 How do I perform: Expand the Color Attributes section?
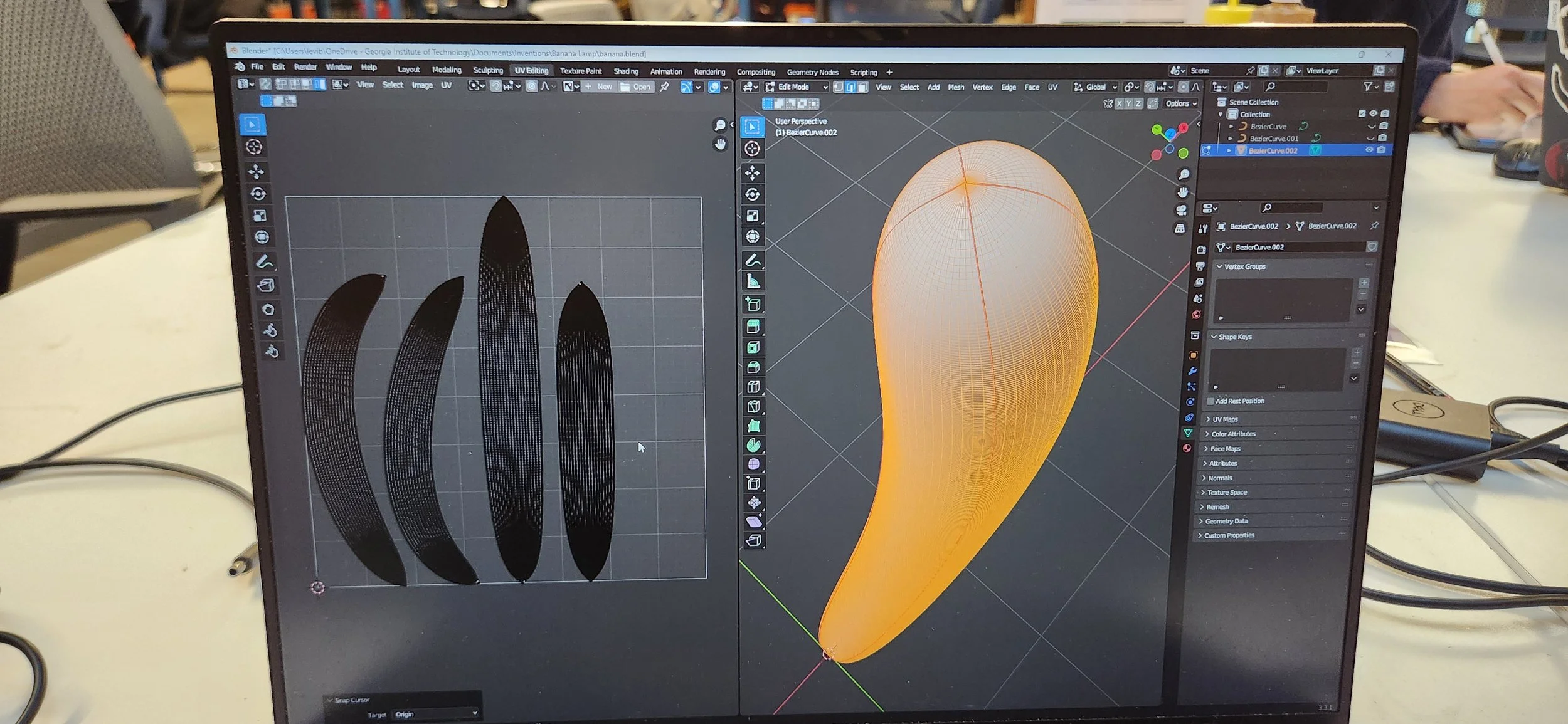[1232, 434]
